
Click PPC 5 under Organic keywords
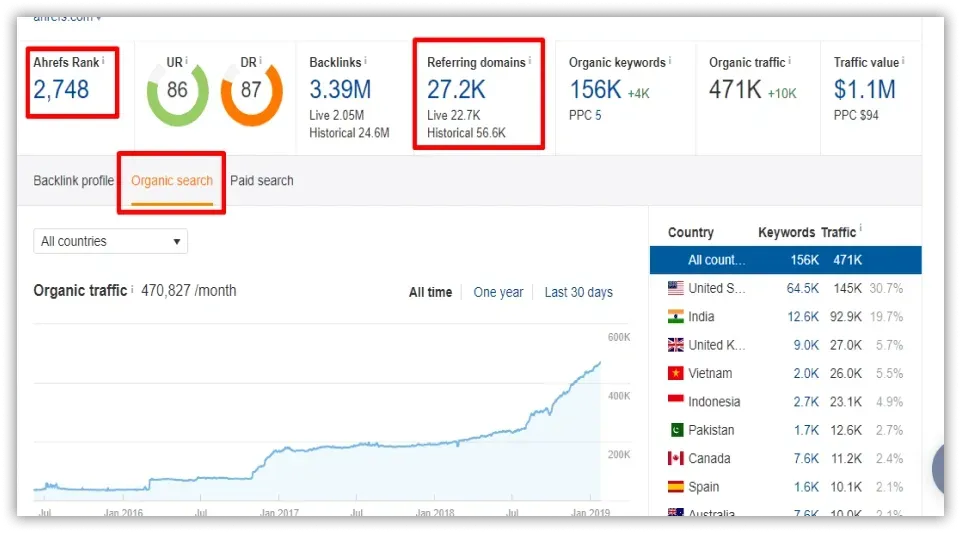[x=585, y=115]
